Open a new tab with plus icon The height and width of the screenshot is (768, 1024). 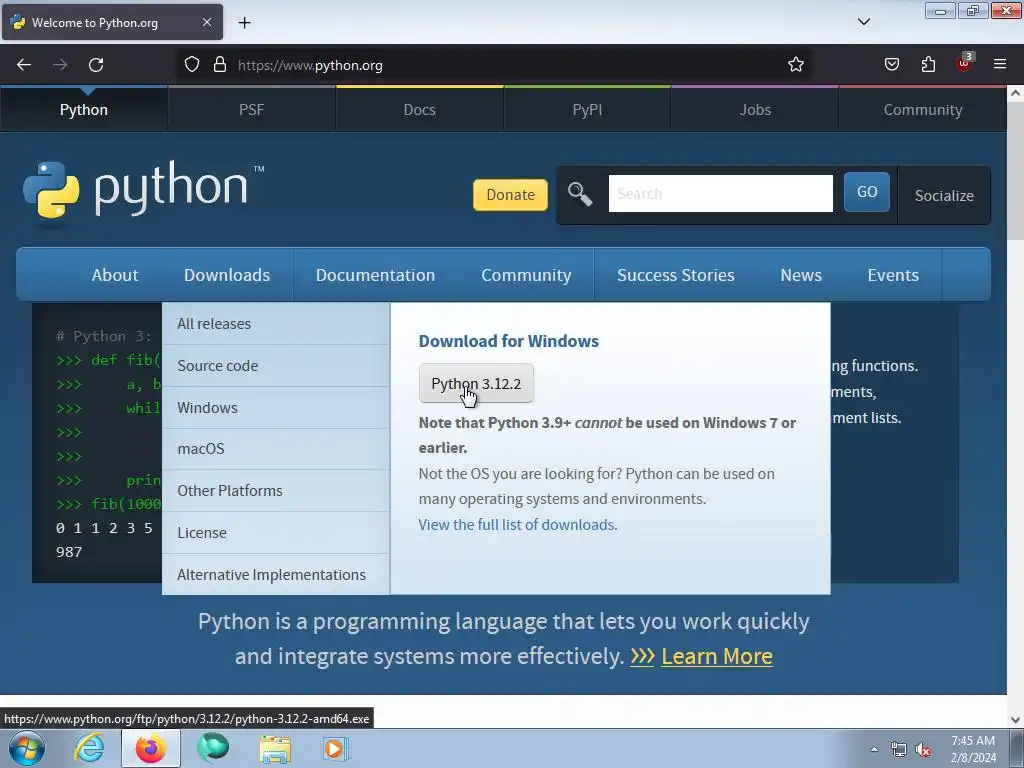point(244,23)
